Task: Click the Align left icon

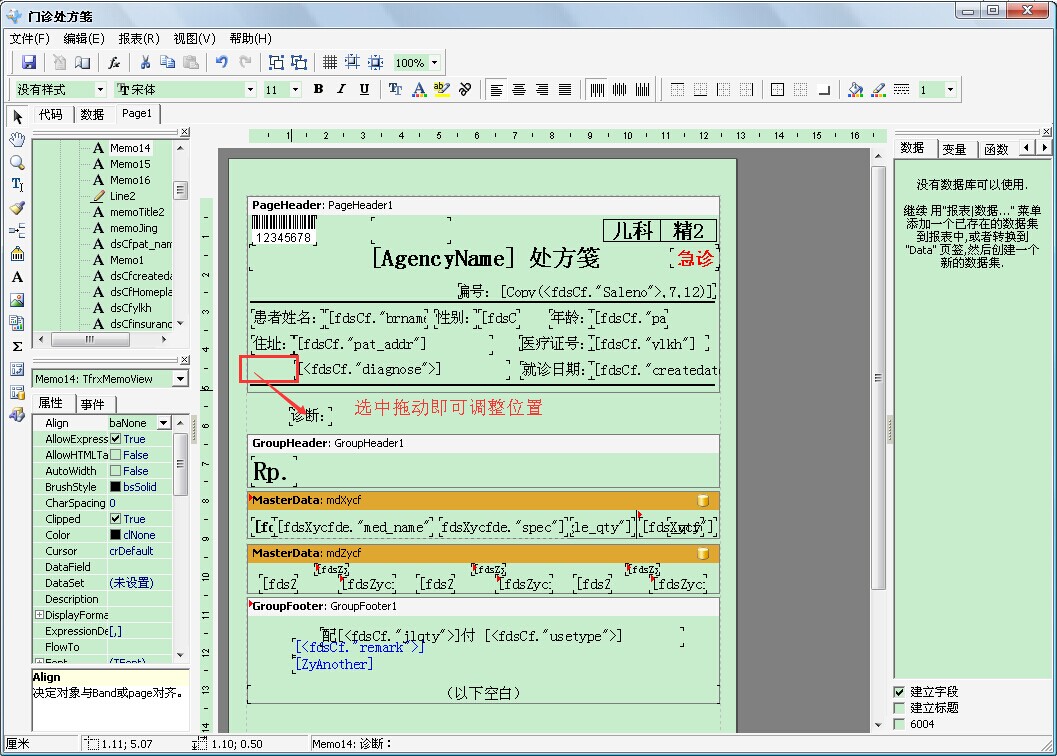Action: (x=496, y=89)
